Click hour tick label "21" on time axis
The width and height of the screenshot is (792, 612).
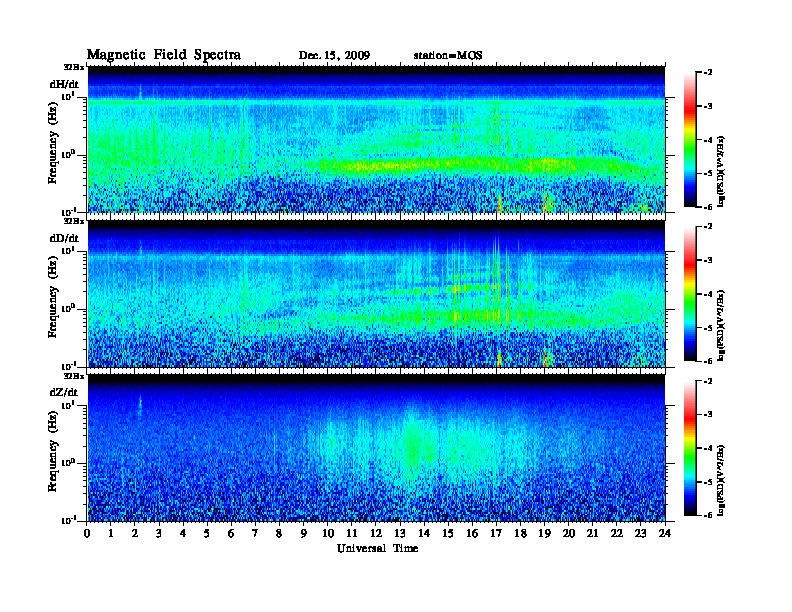(x=593, y=534)
